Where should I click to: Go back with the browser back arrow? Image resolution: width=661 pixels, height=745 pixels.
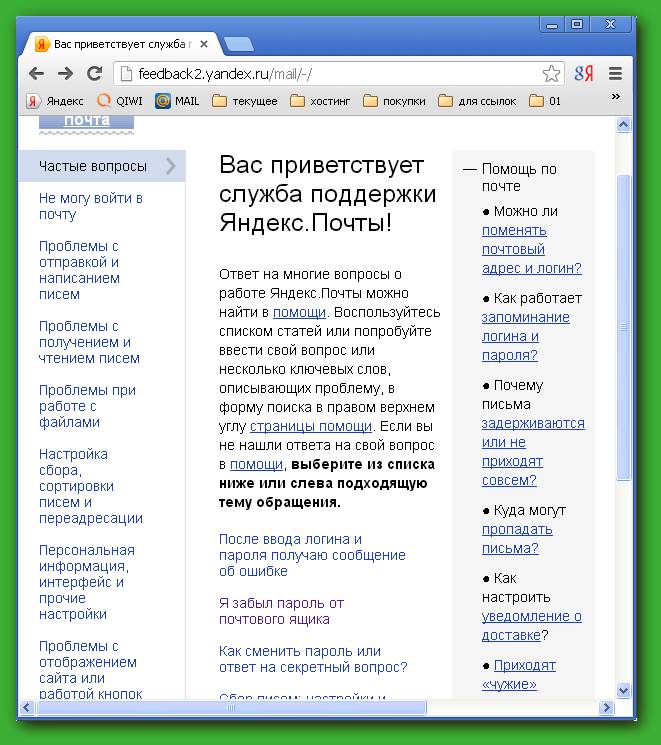click(37, 74)
